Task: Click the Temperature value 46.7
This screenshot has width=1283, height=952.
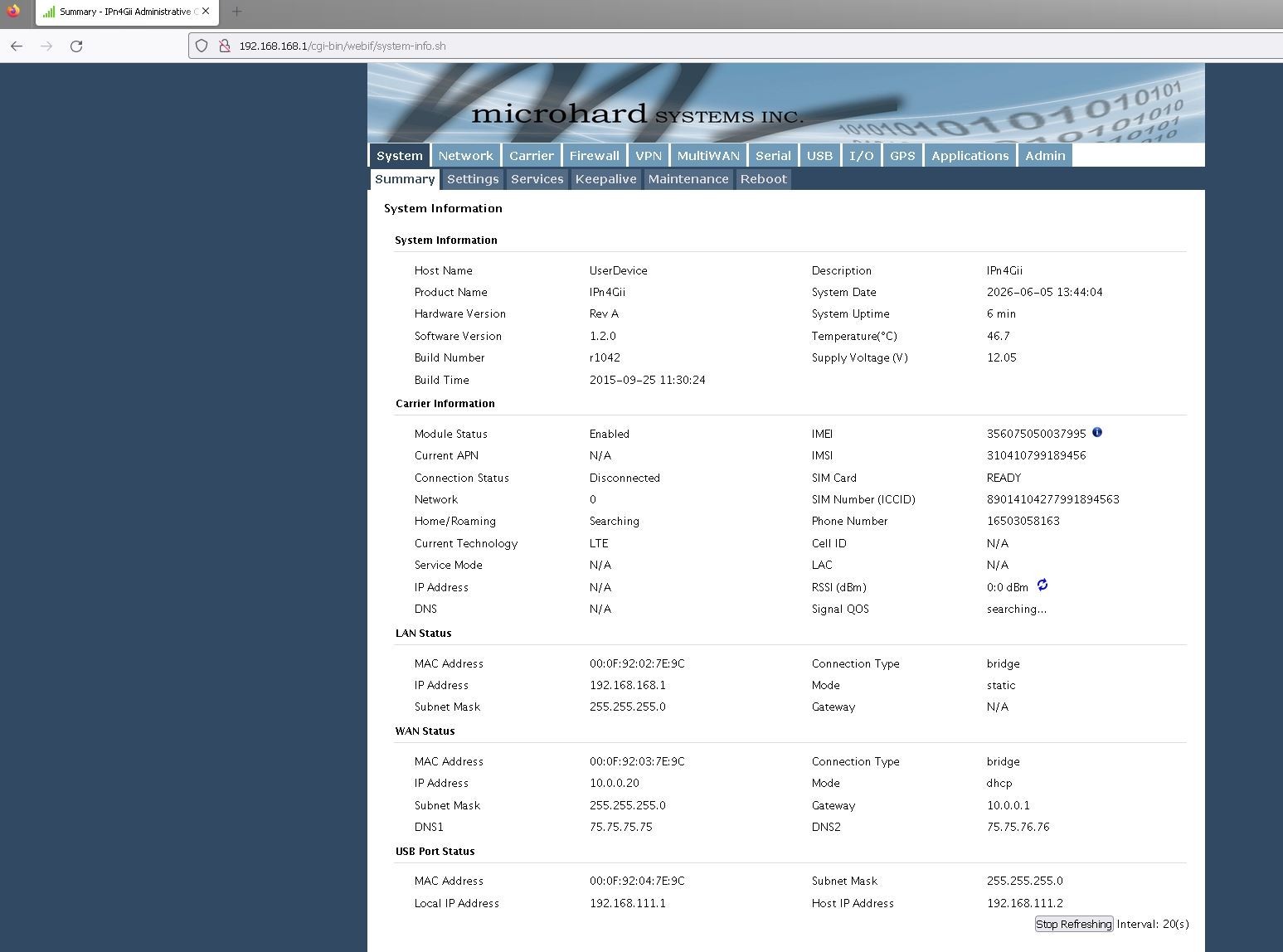Action: click(x=999, y=336)
